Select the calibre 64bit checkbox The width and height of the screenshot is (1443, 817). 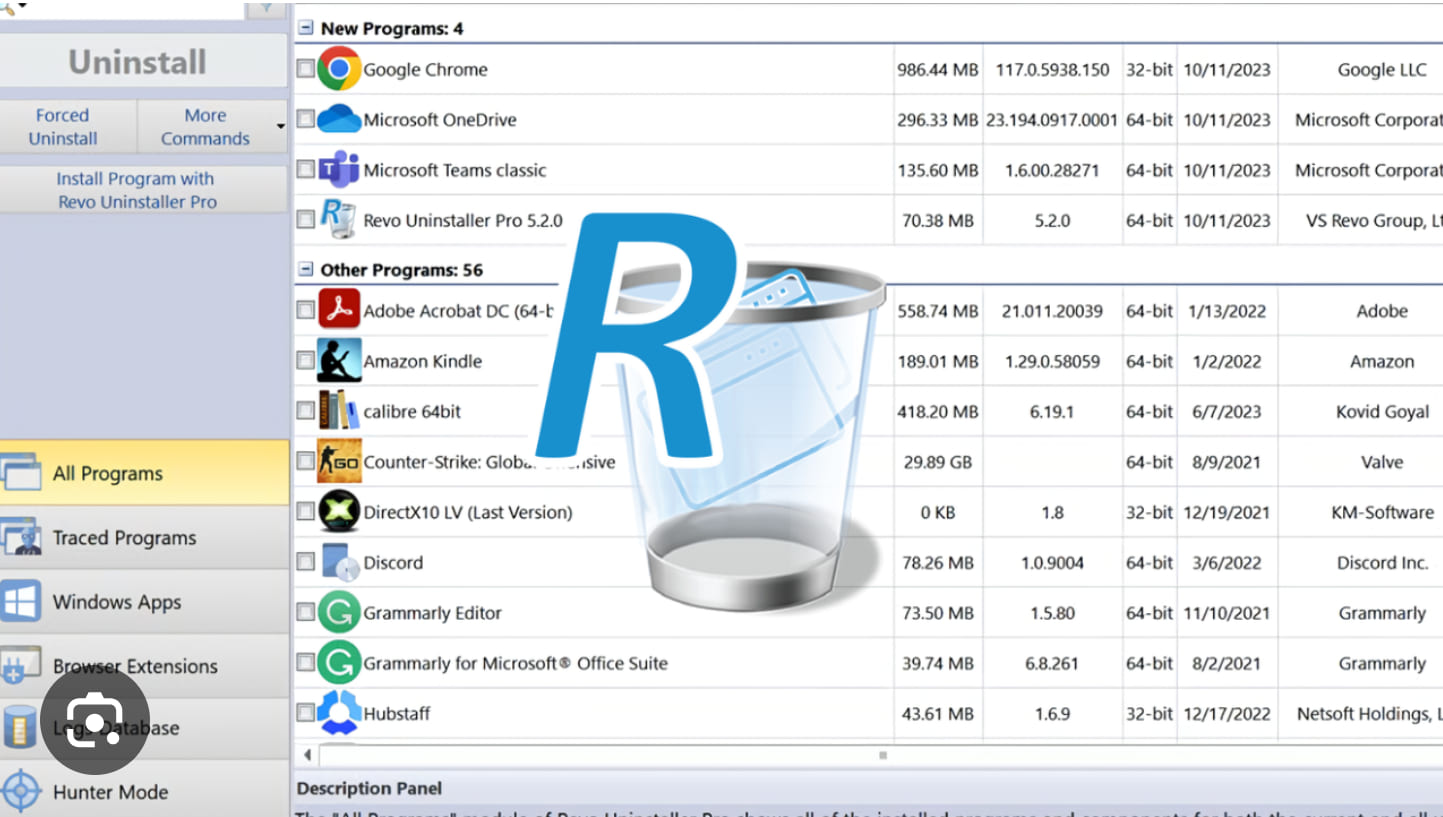305,411
